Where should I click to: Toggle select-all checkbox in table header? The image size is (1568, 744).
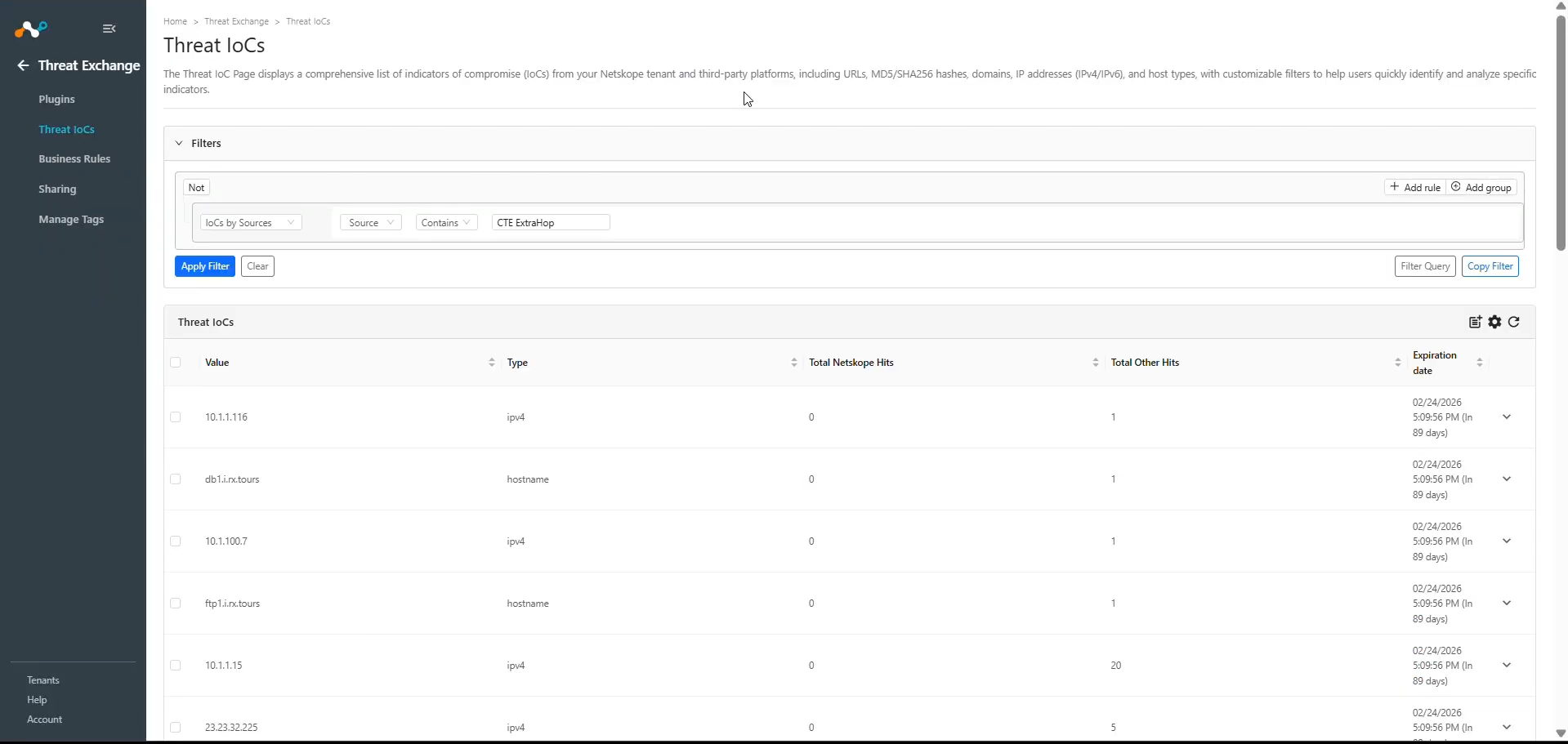coord(176,363)
